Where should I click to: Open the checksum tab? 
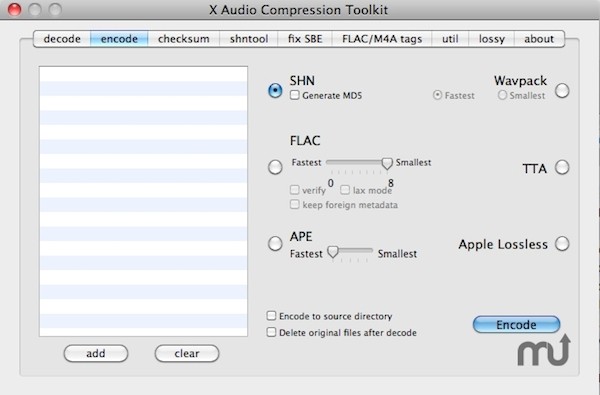pos(184,39)
